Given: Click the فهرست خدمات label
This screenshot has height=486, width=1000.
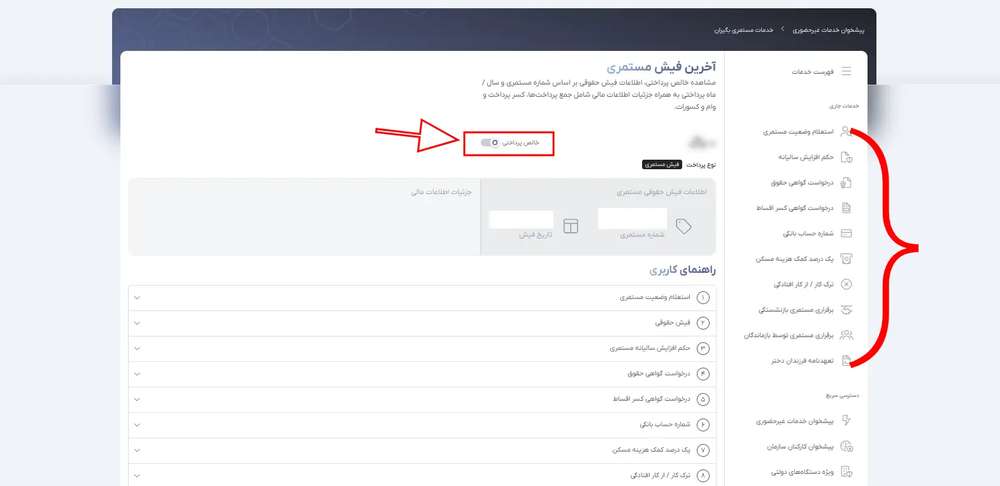Looking at the screenshot, I should 812,71.
